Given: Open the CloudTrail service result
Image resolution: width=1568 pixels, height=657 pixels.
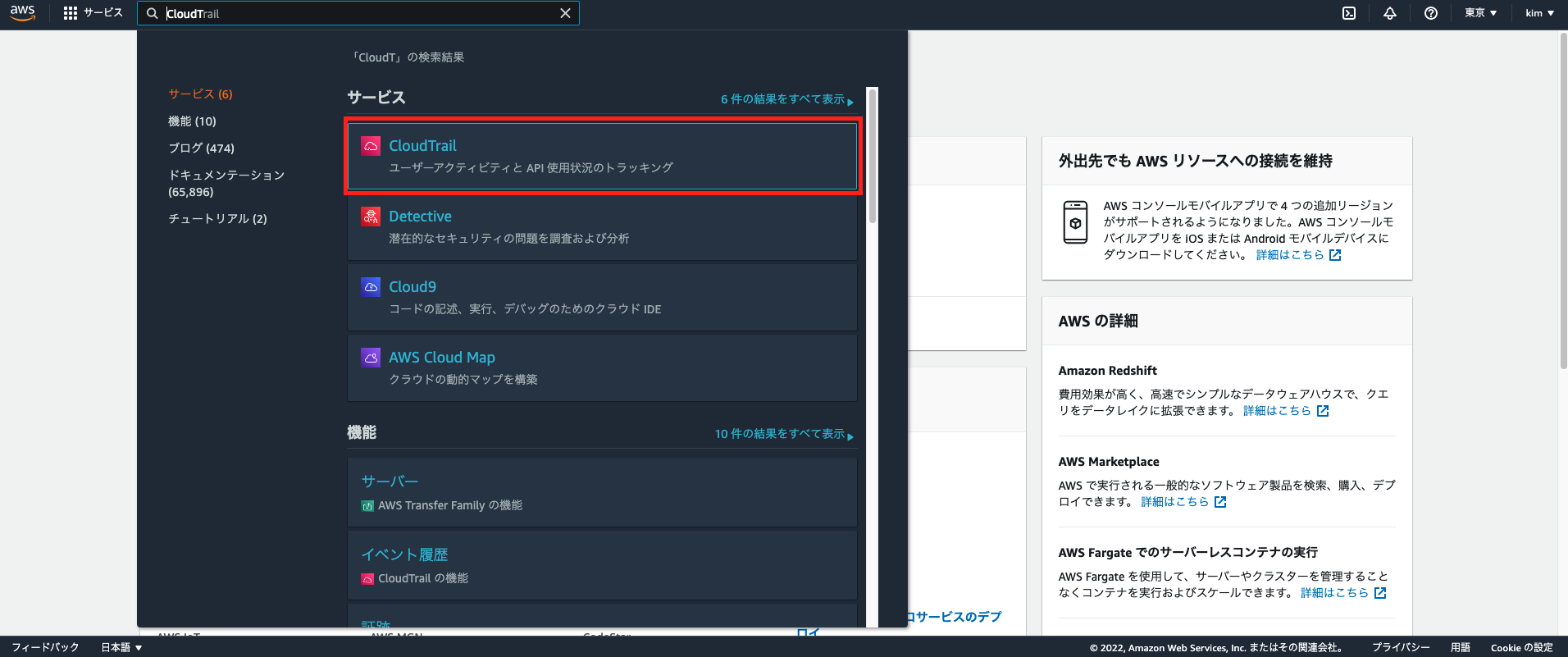Looking at the screenshot, I should pyautogui.click(x=602, y=156).
